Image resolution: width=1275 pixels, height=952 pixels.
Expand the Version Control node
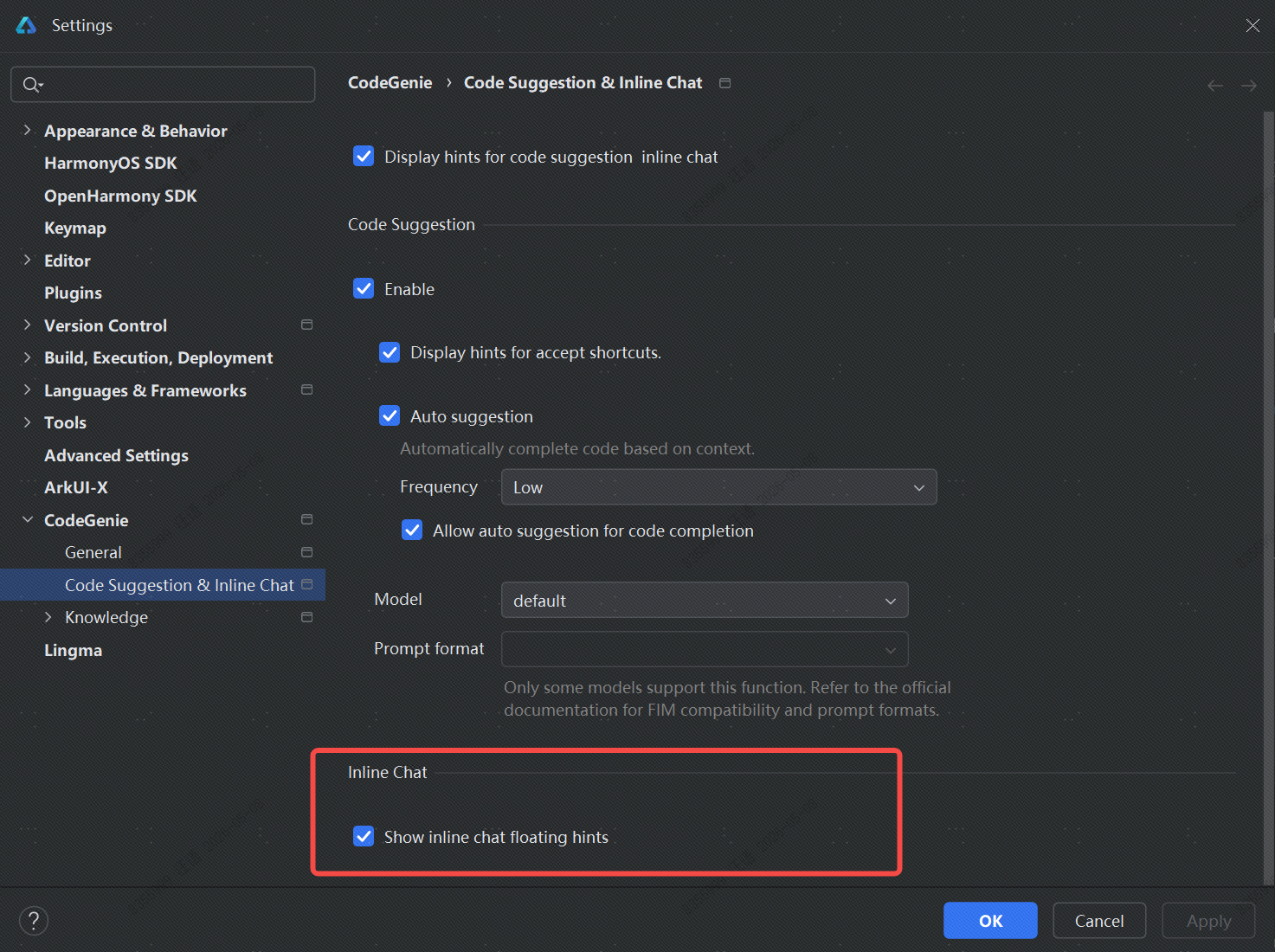click(x=27, y=325)
